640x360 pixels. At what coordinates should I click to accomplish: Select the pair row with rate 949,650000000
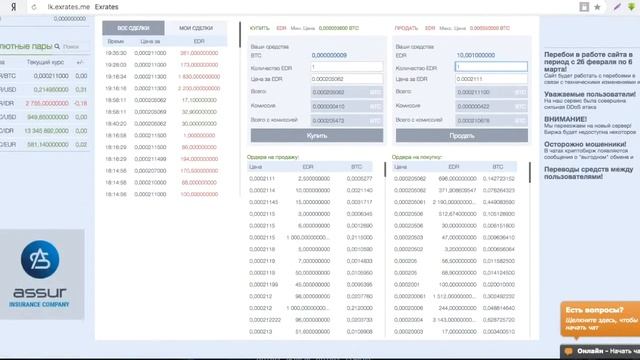coord(44,117)
